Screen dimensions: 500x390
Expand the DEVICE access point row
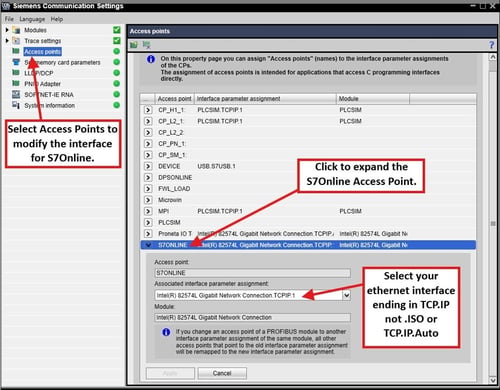pyautogui.click(x=148, y=166)
